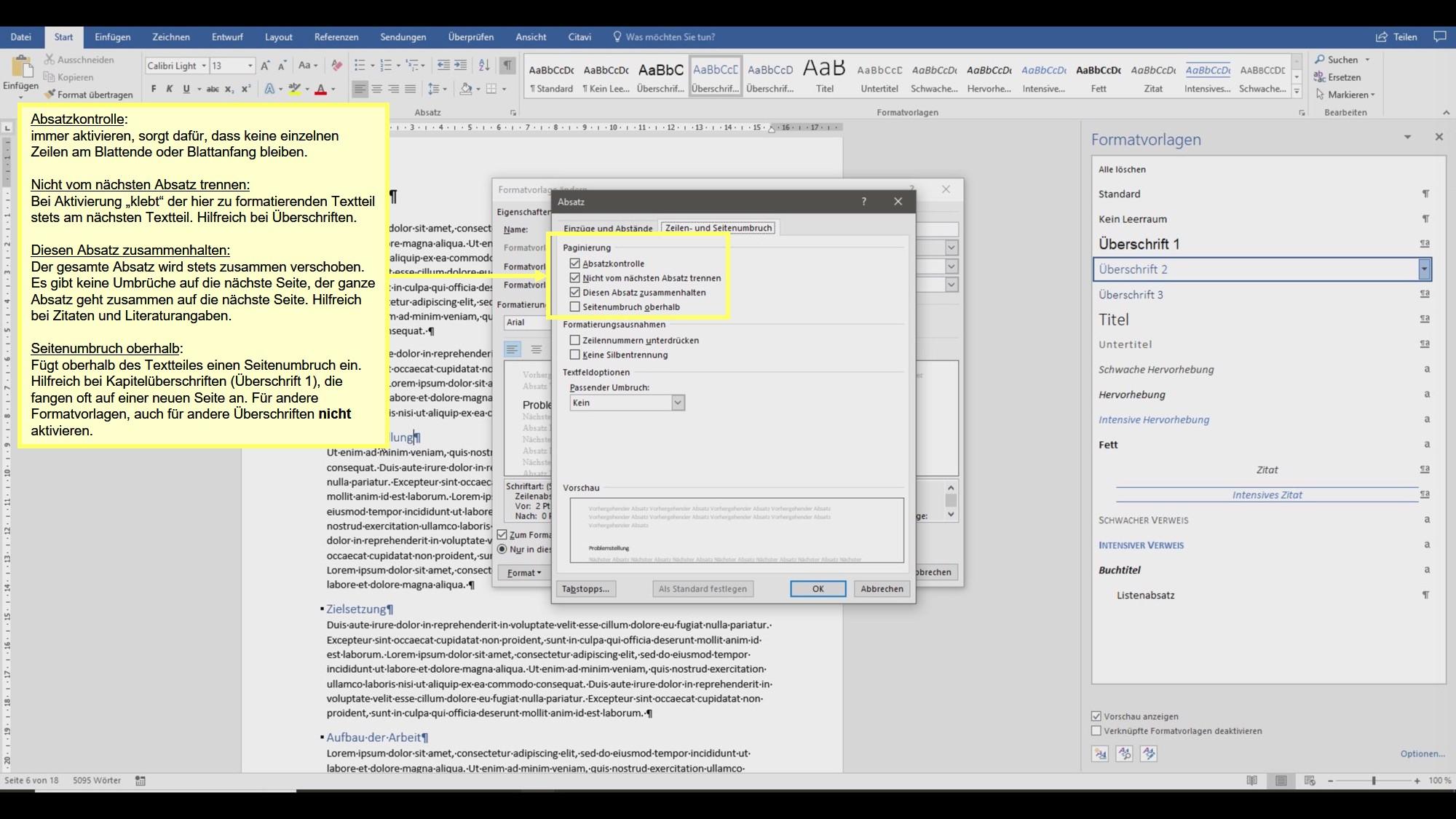Toggle formatting marks (¶) display

coord(507,66)
